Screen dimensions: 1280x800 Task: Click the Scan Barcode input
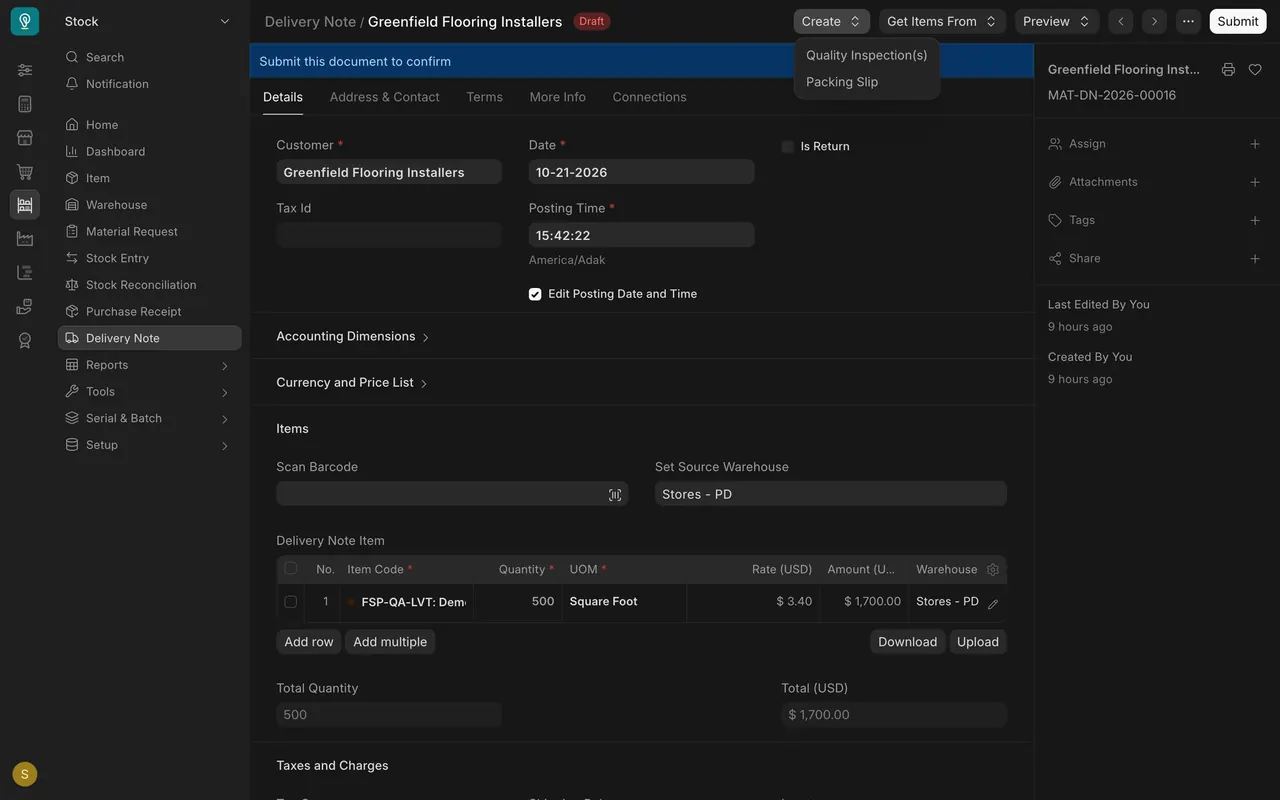coord(452,494)
